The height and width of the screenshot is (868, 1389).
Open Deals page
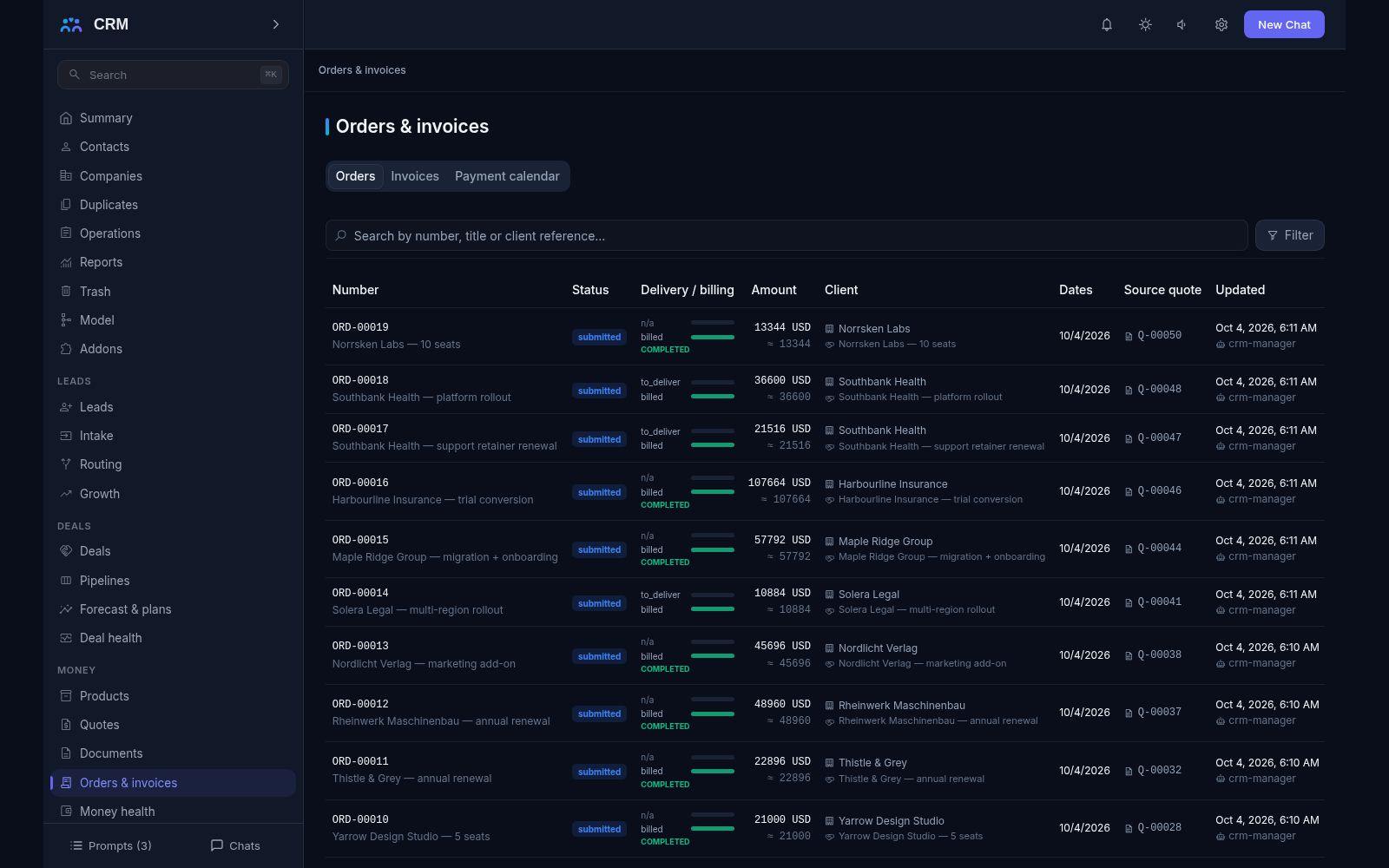click(173, 551)
